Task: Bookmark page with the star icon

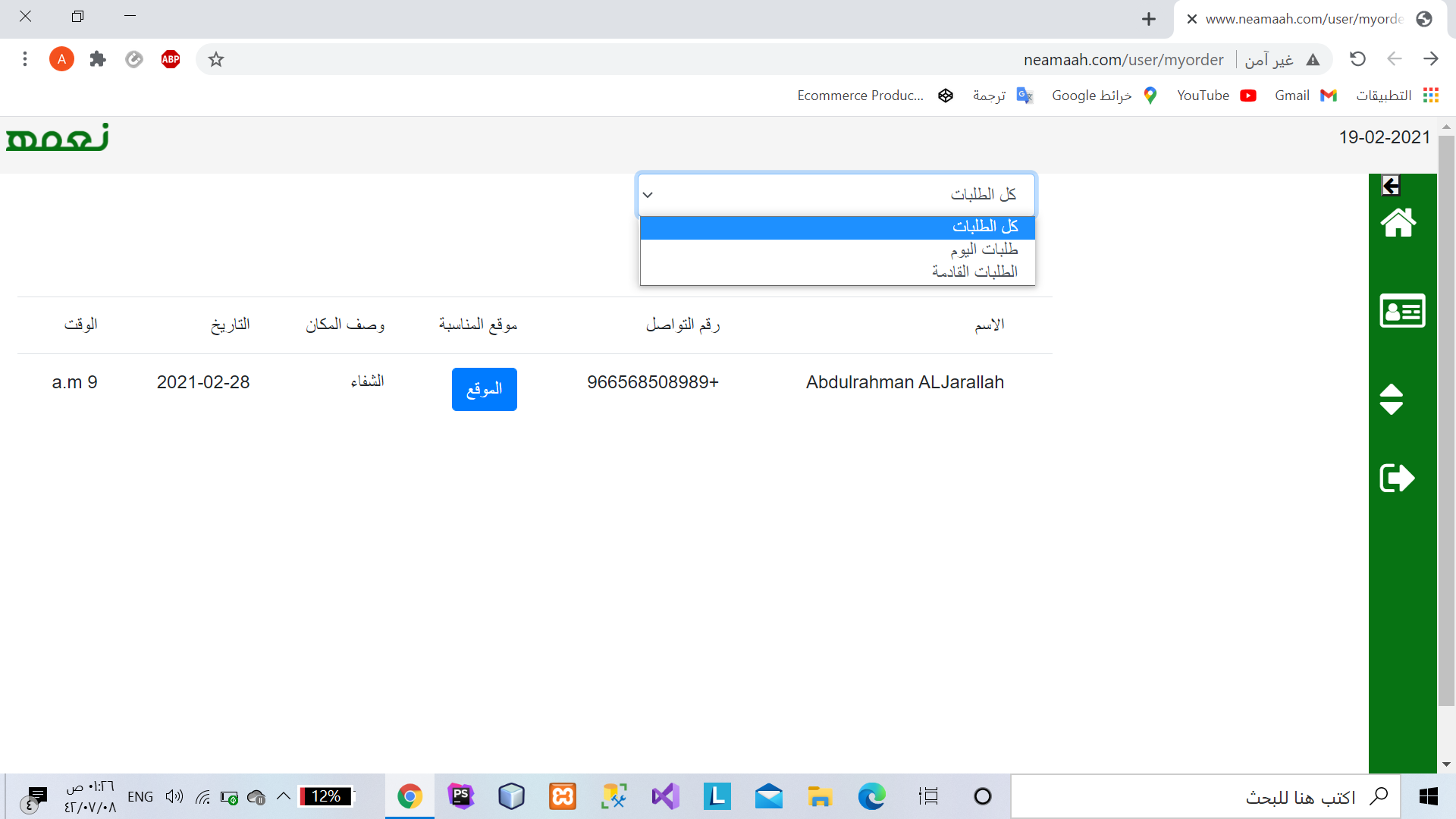Action: 216,59
